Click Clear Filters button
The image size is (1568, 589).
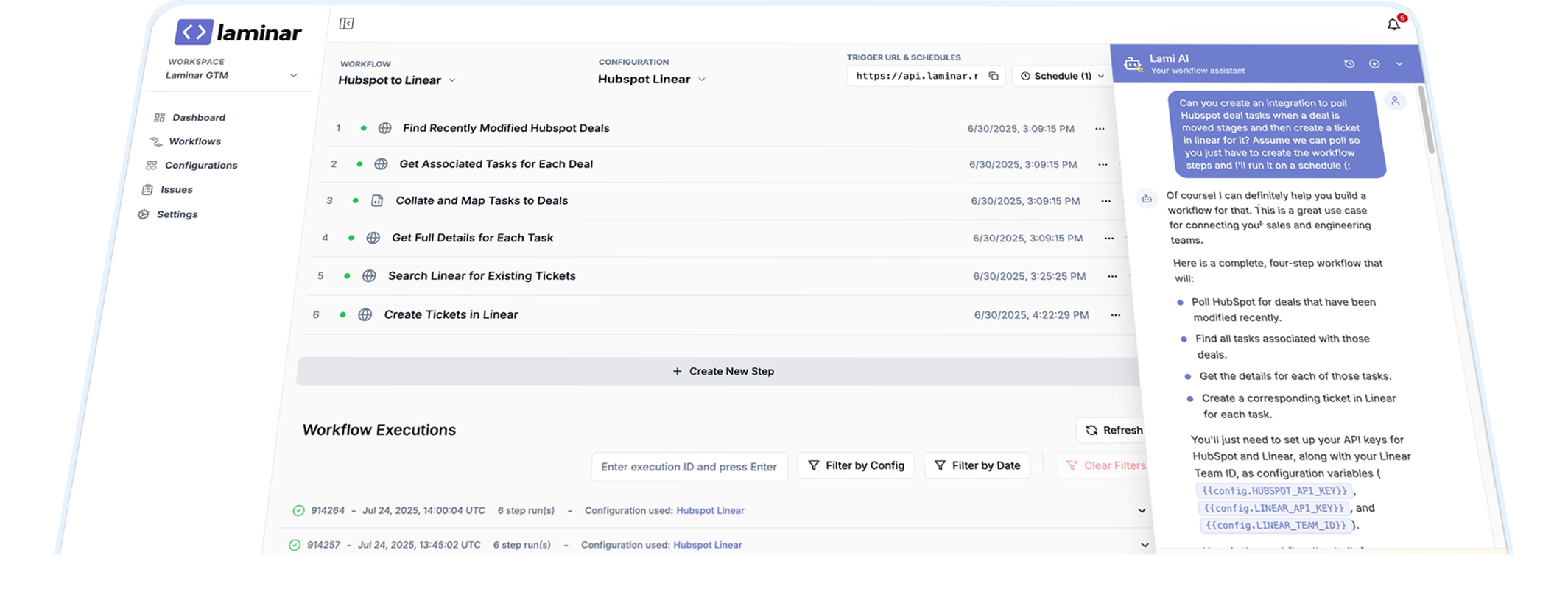click(1105, 465)
